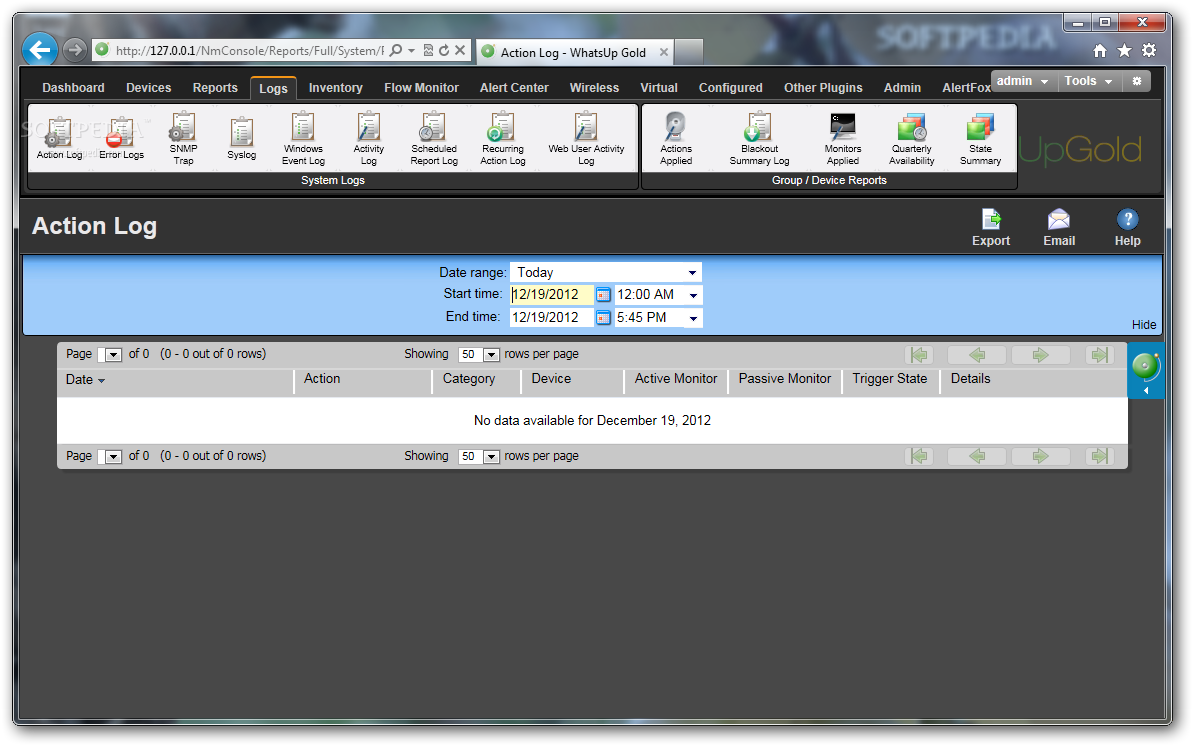
Task: Go to previous page in top pager
Action: [977, 355]
